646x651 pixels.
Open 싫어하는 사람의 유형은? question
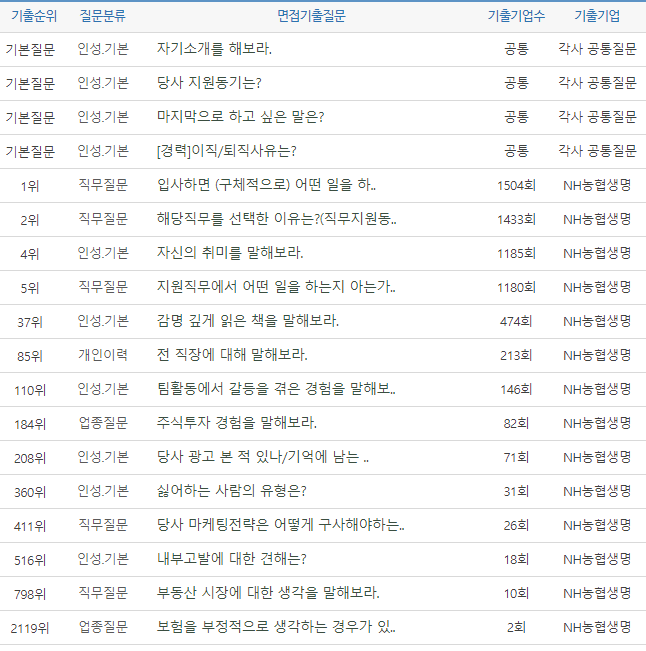[231, 491]
